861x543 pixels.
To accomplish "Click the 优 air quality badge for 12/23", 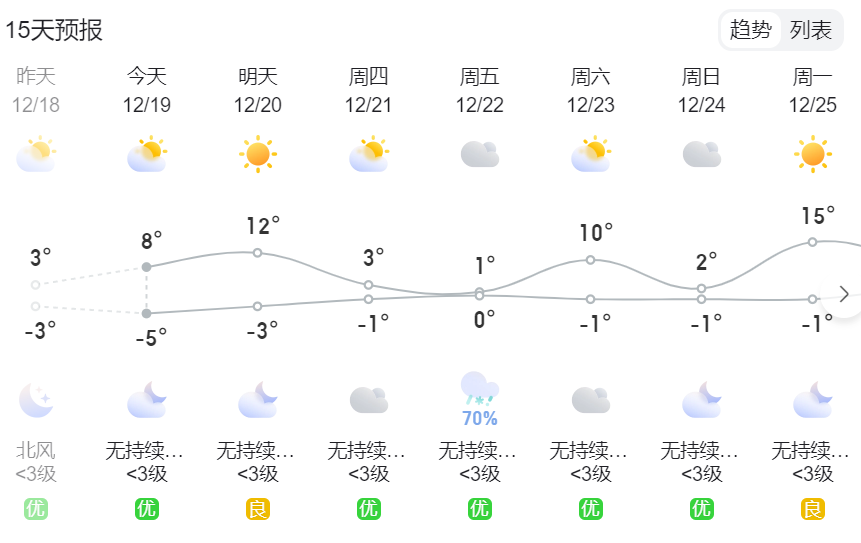I will pos(591,509).
